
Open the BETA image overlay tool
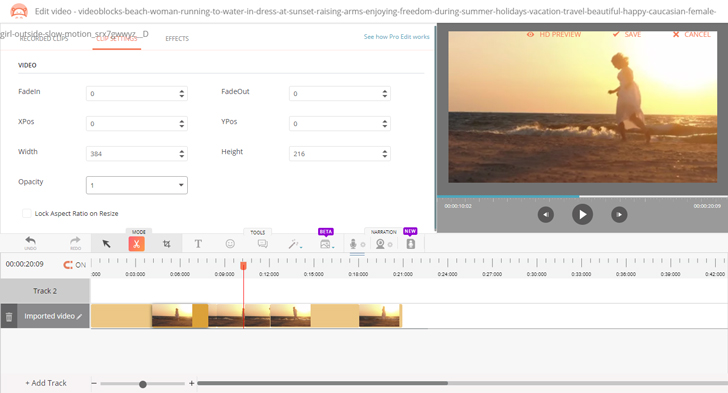(326, 244)
